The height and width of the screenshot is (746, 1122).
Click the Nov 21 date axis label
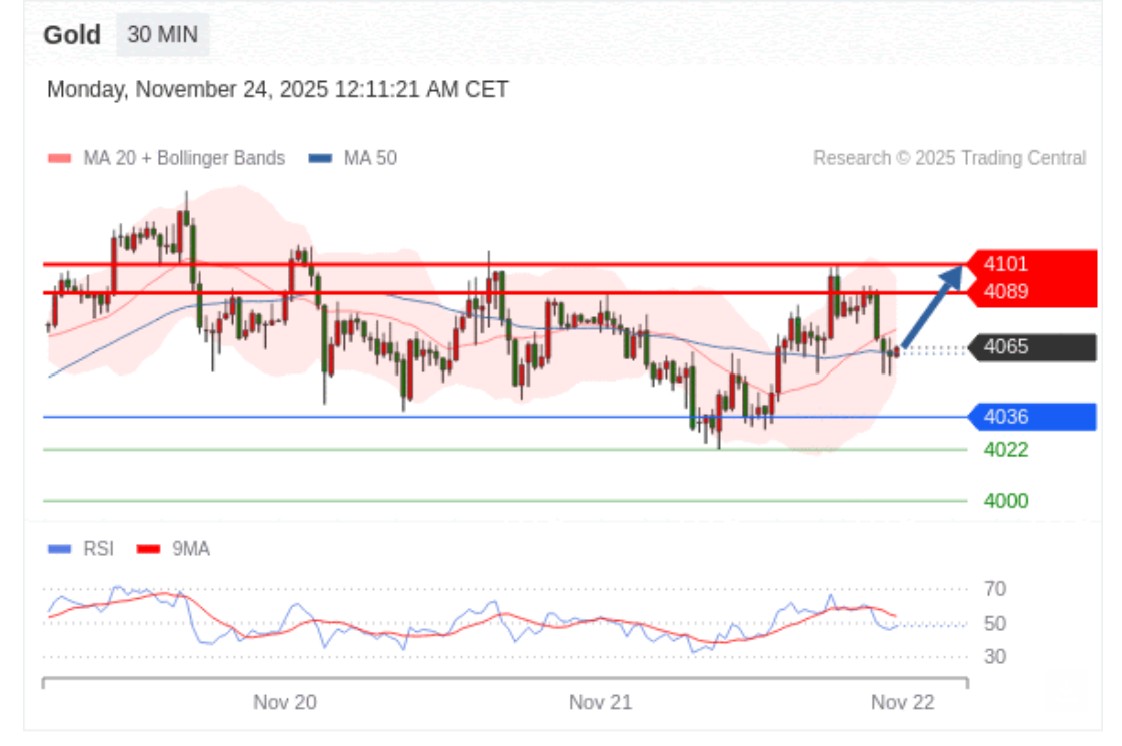[x=600, y=702]
